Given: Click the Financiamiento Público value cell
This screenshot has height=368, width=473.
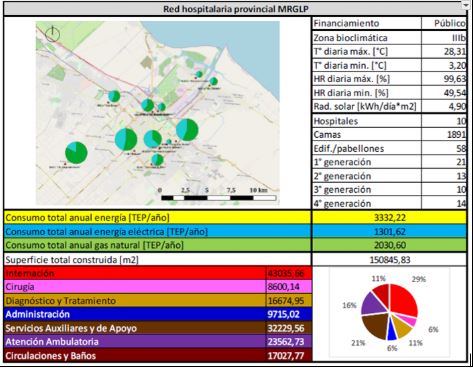Looking at the screenshot, I should click(x=444, y=23).
